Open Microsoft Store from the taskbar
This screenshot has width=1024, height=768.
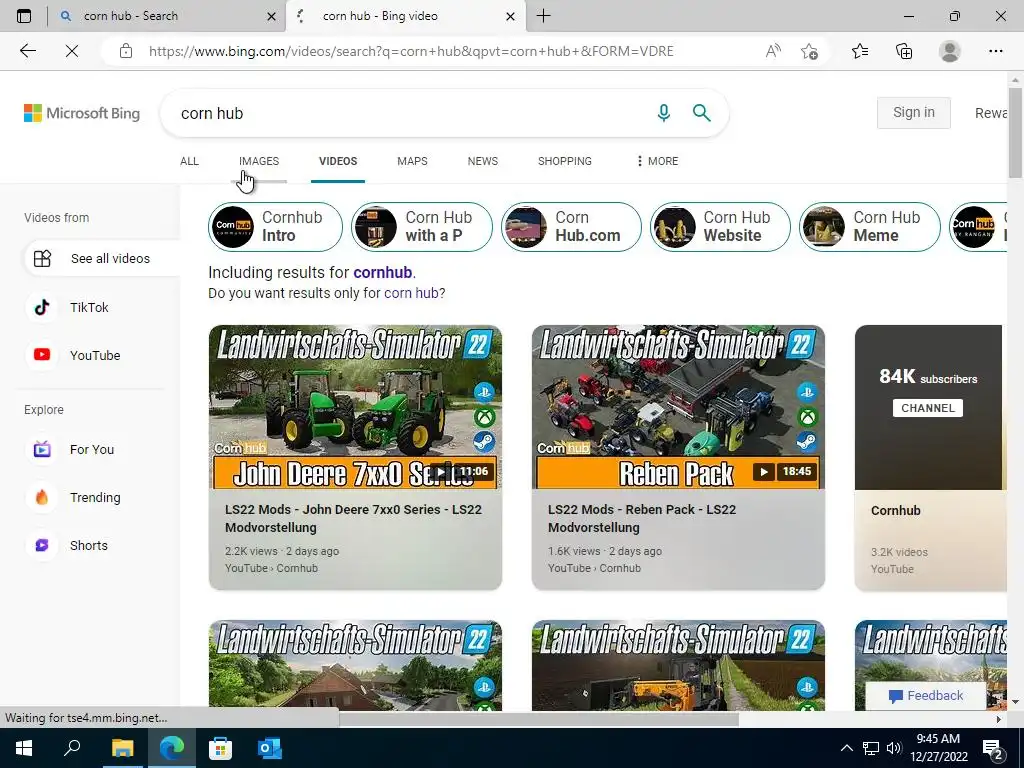[x=220, y=748]
